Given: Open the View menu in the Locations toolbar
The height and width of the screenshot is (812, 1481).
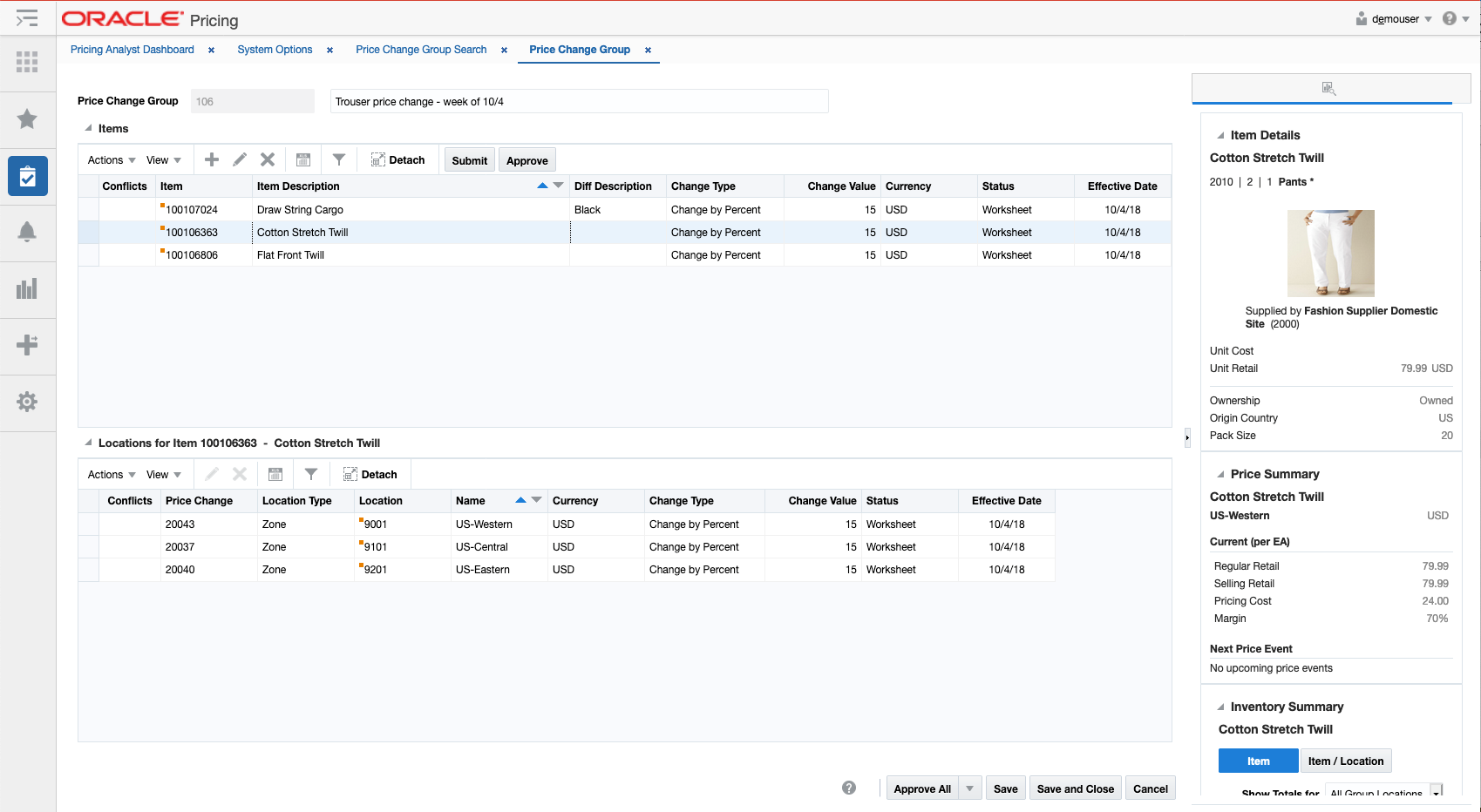Looking at the screenshot, I should tap(163, 473).
